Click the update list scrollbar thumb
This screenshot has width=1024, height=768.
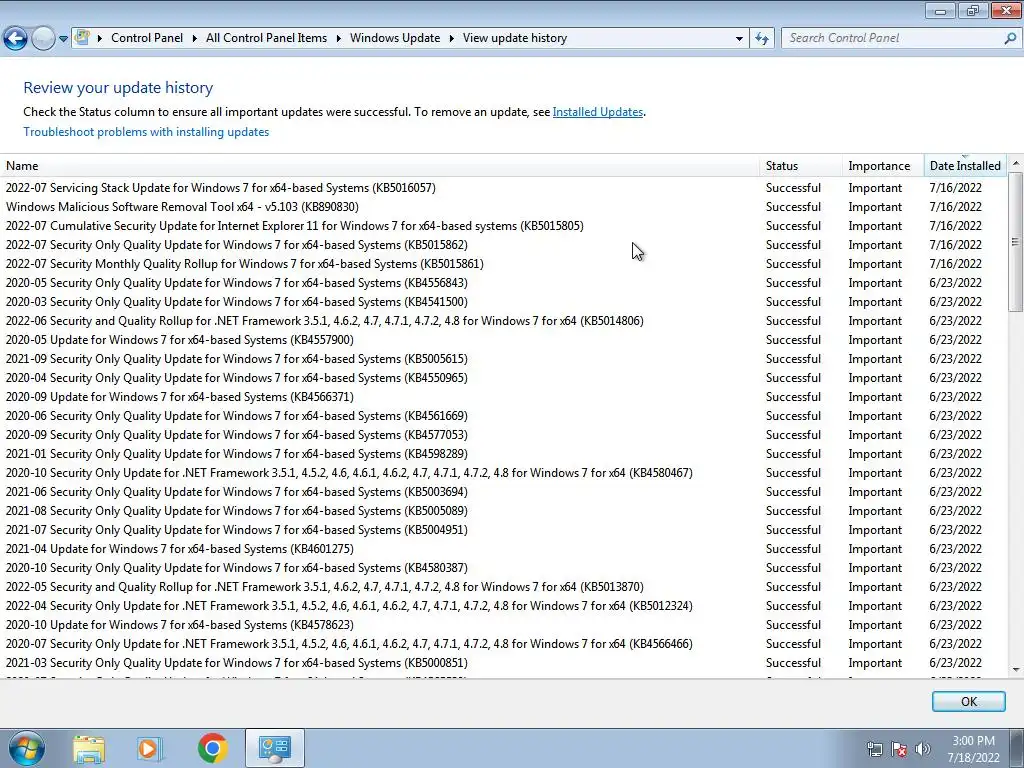click(x=1016, y=241)
